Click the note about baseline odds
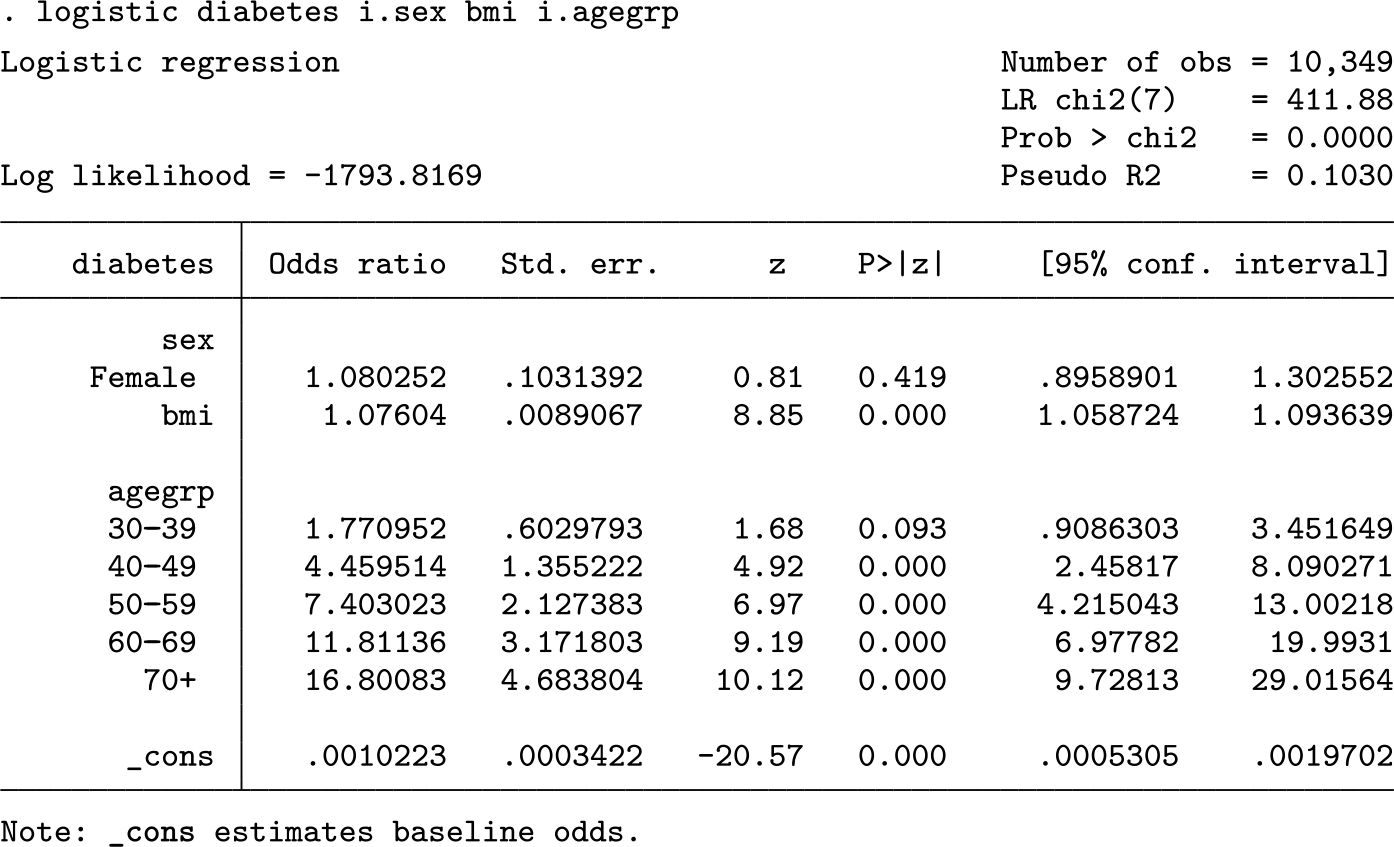 [320, 832]
